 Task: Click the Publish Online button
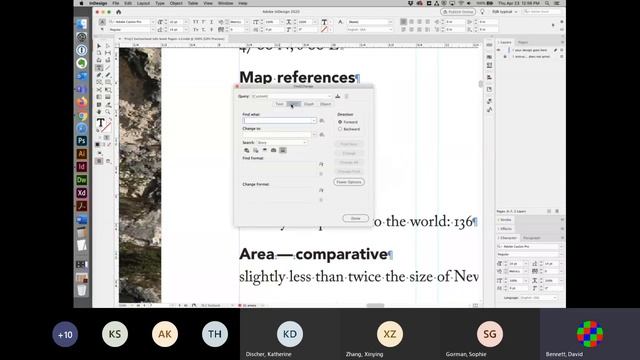point(458,12)
